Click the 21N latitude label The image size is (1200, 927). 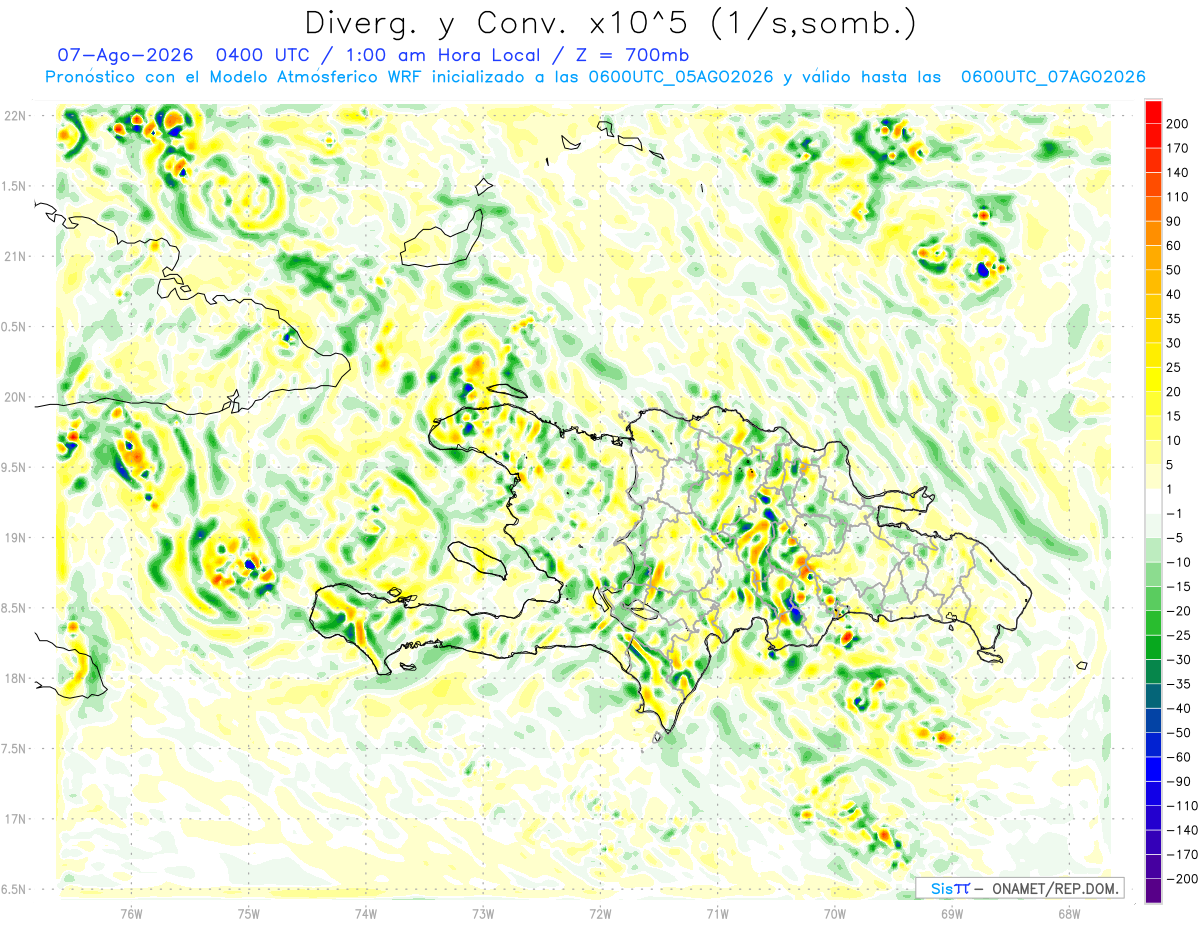click(x=16, y=256)
